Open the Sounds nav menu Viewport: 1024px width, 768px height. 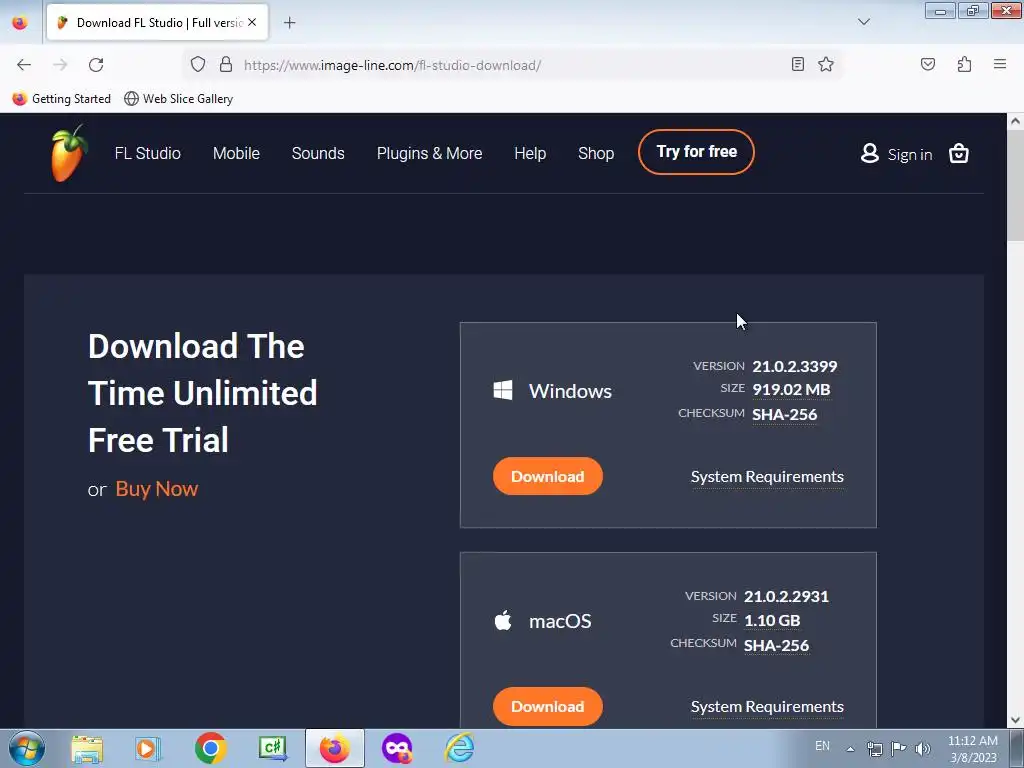tap(318, 153)
